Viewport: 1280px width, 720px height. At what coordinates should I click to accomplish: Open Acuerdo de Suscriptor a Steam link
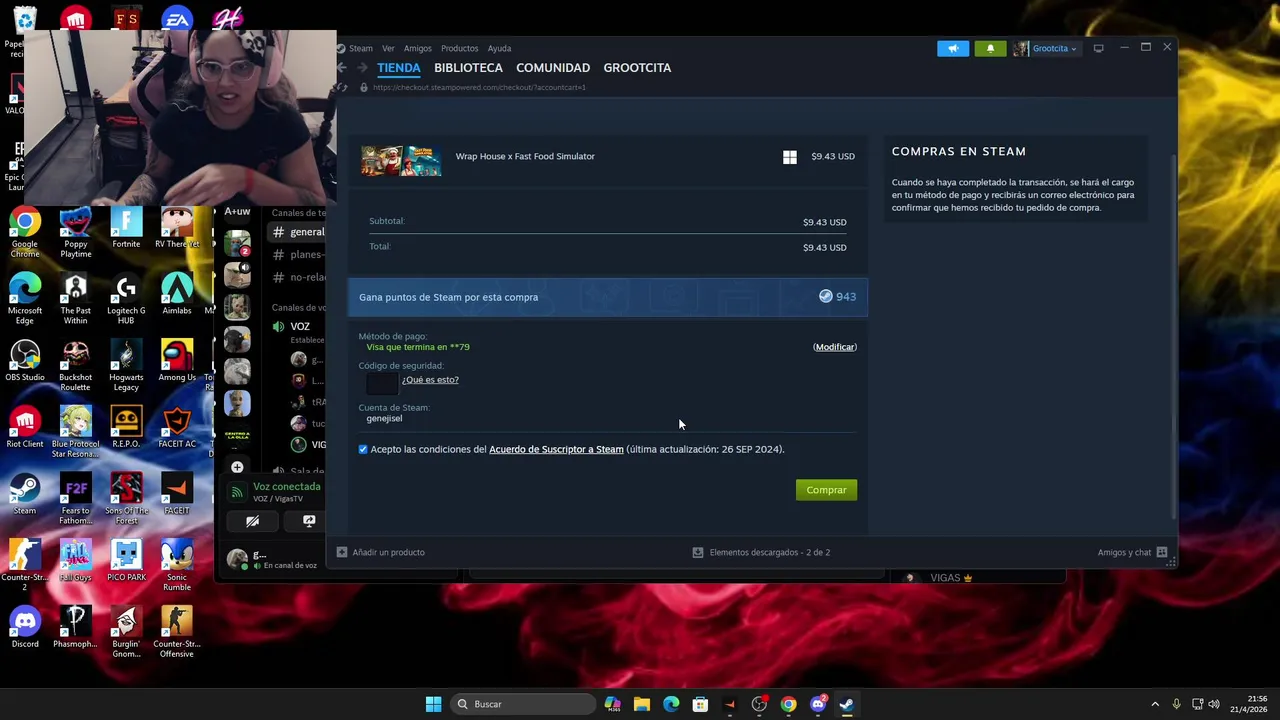point(556,450)
